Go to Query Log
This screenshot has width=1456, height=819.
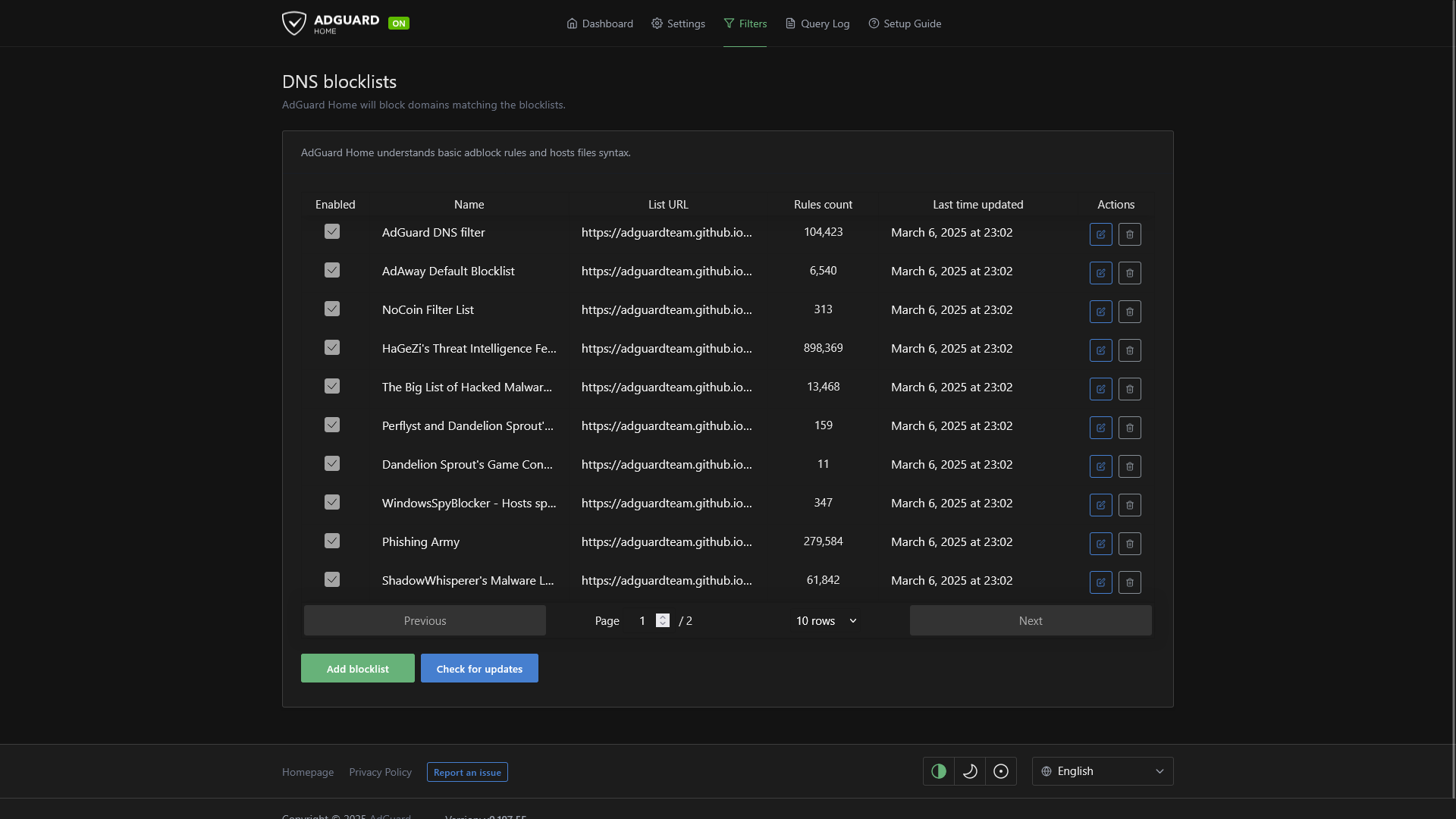(x=817, y=24)
